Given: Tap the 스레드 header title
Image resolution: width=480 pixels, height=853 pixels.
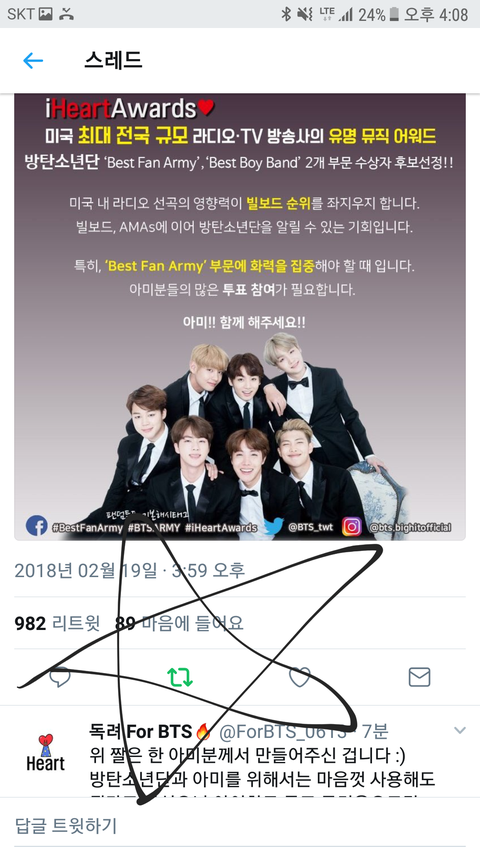Looking at the screenshot, I should pyautogui.click(x=113, y=60).
